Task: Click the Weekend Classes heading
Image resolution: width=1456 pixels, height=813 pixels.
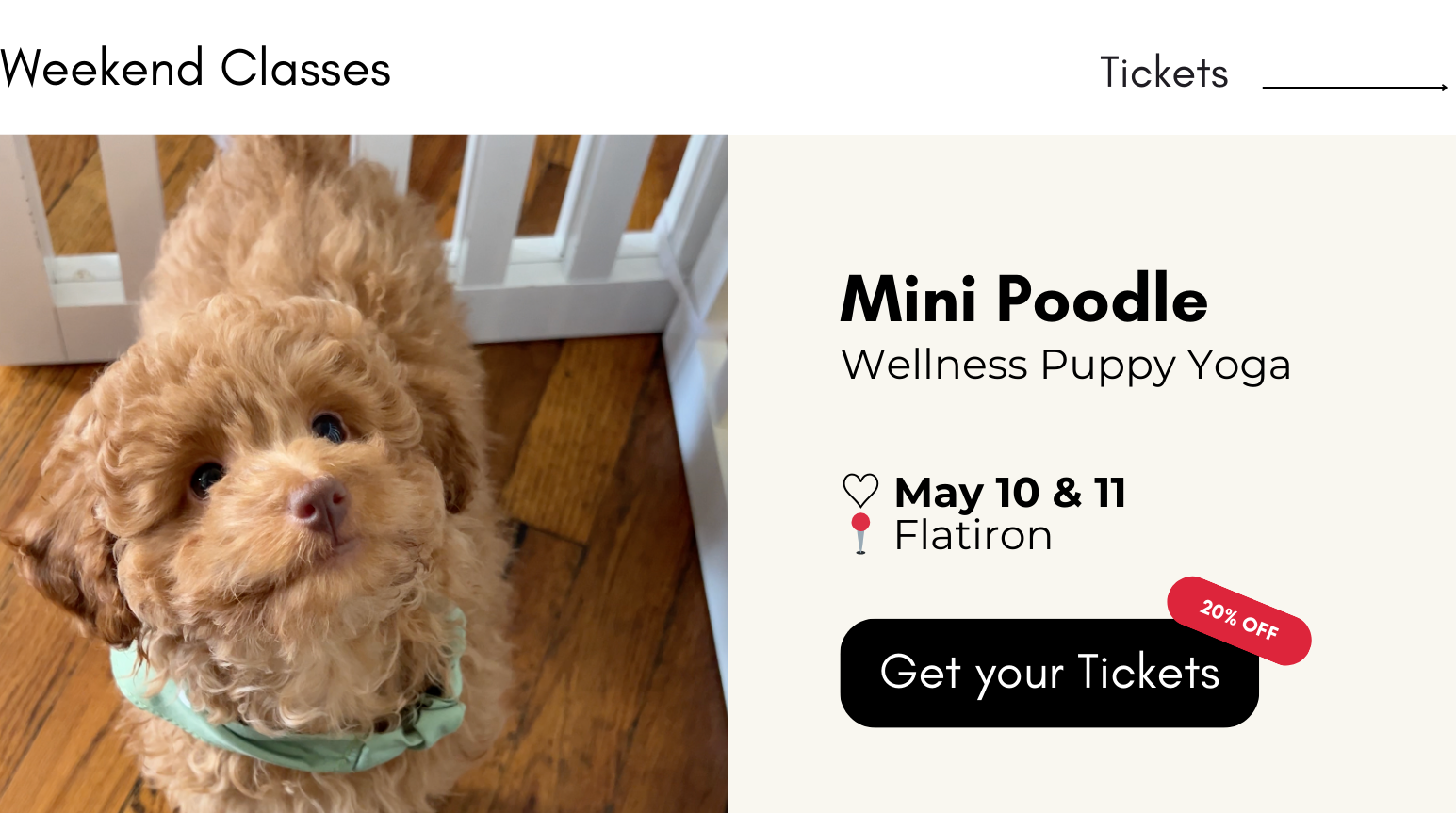Action: point(195,68)
